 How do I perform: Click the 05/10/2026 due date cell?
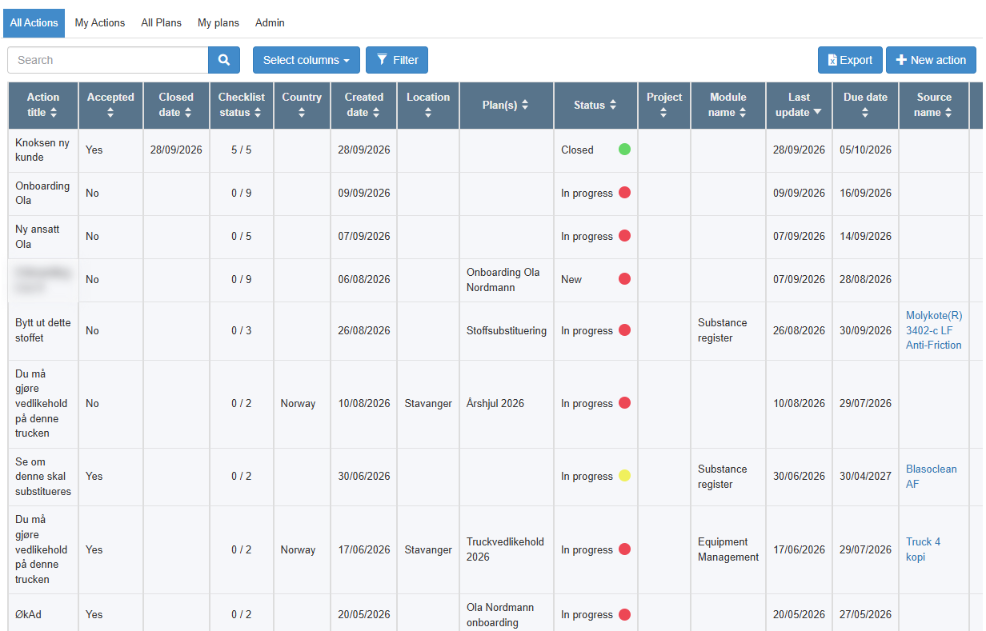(x=865, y=150)
